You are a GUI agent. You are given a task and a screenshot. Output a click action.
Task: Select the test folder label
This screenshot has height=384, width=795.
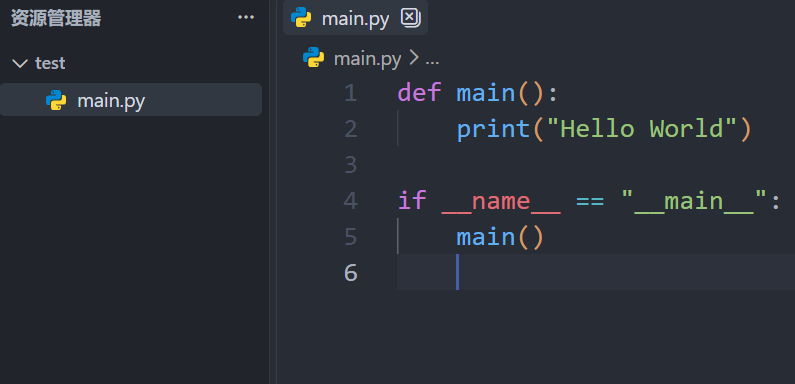(50, 63)
